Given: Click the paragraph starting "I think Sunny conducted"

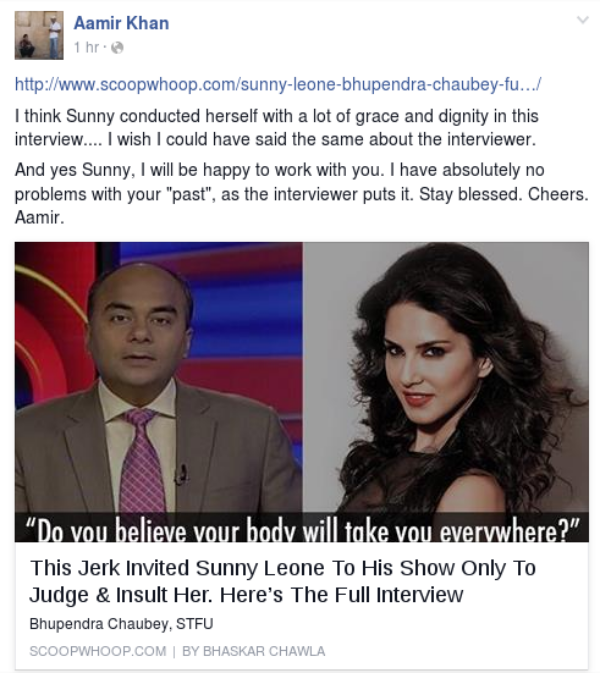Looking at the screenshot, I should point(277,128).
